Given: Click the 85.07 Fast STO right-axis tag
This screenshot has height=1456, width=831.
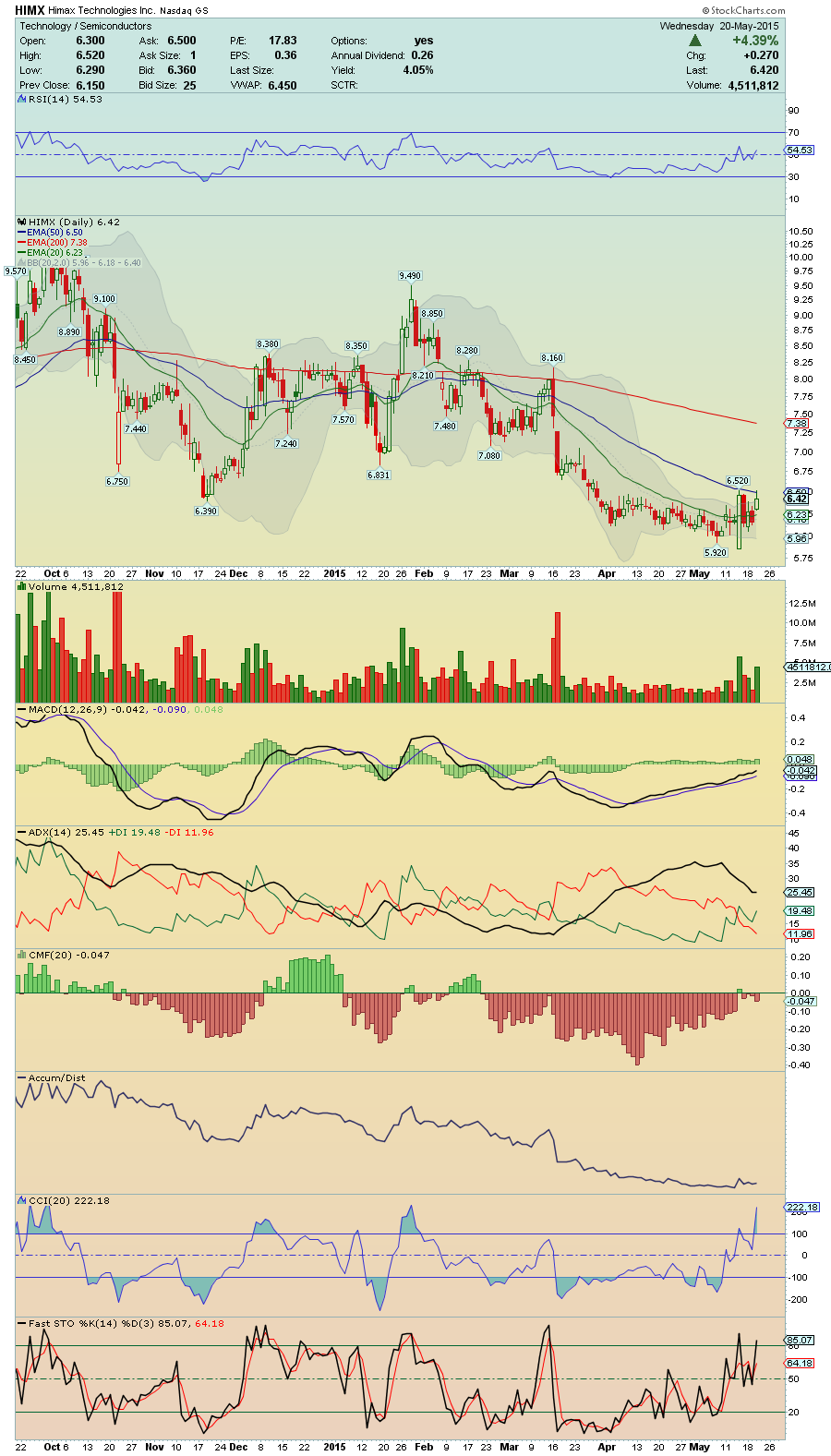Looking at the screenshot, I should (x=800, y=1340).
